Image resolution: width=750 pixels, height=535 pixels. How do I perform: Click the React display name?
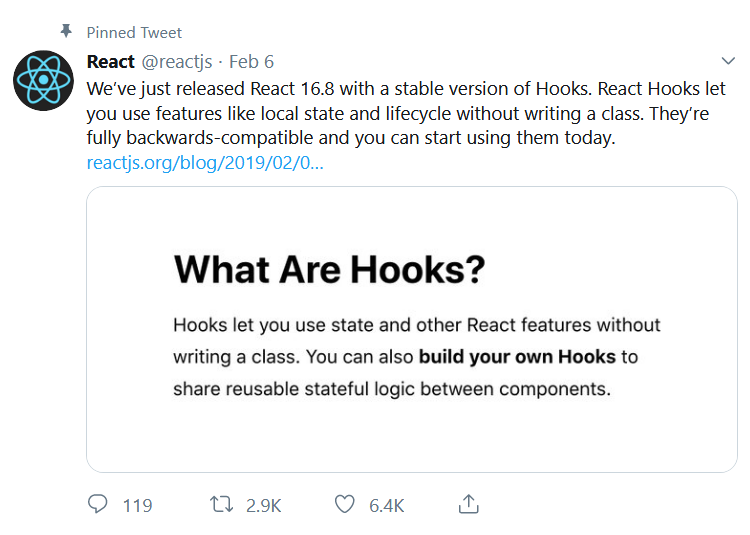(111, 62)
